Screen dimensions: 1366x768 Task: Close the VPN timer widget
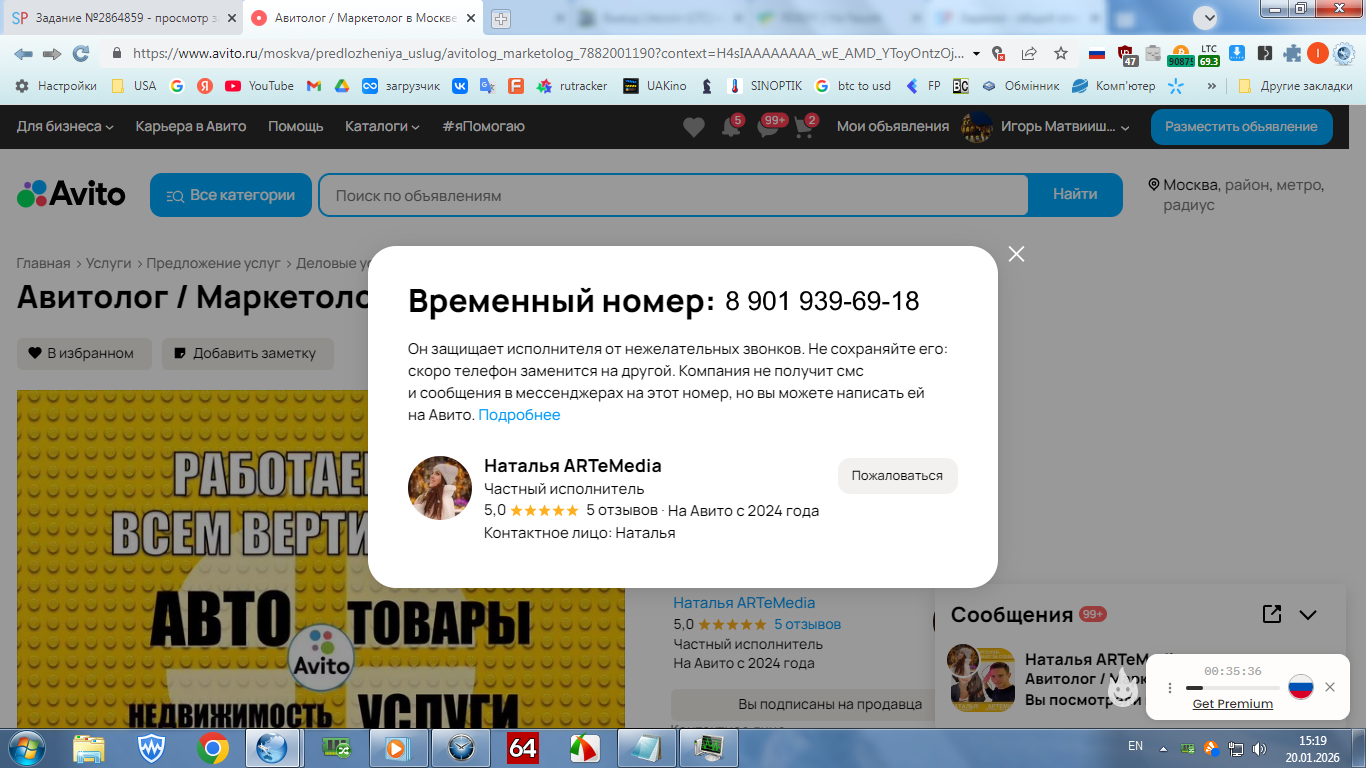point(1330,687)
